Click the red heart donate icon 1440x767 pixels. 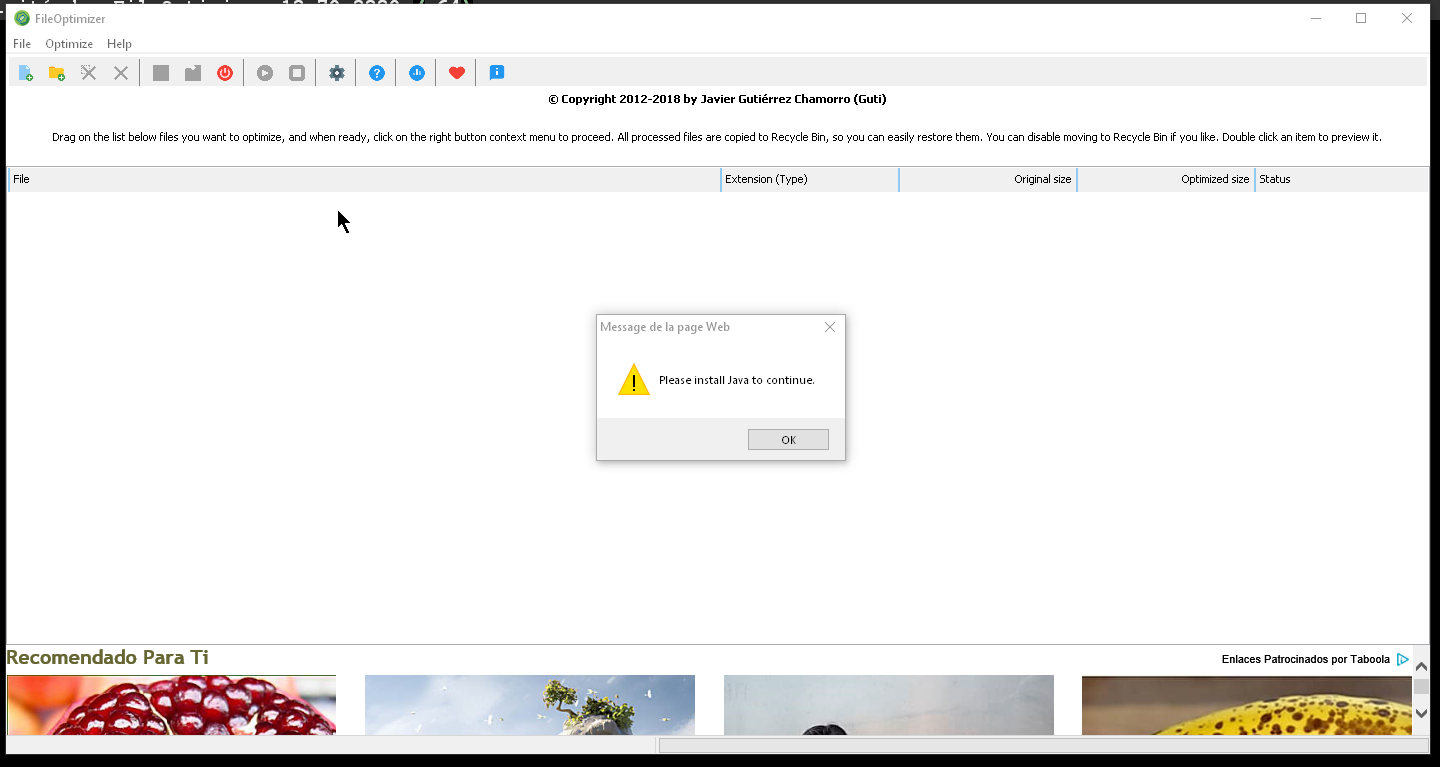(x=457, y=73)
